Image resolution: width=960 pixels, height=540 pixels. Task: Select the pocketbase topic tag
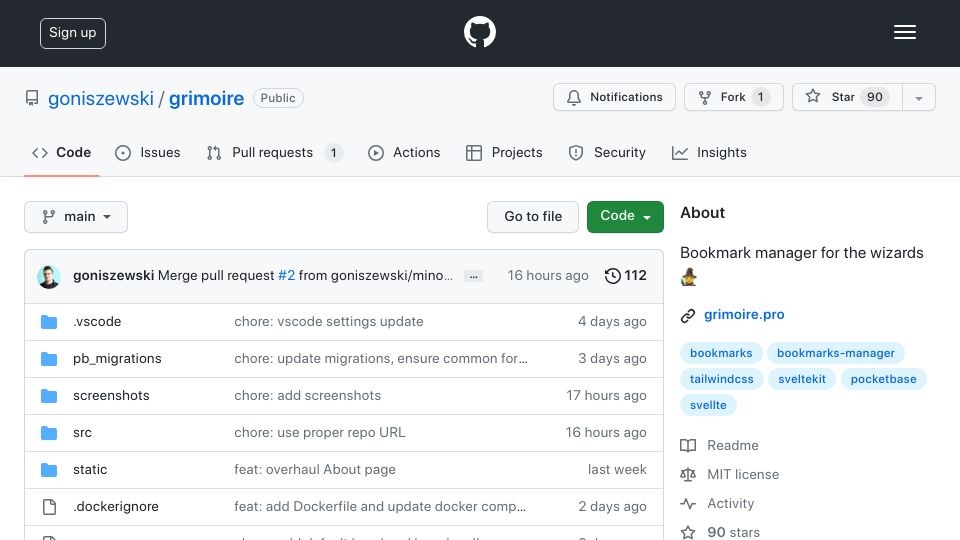[883, 379]
